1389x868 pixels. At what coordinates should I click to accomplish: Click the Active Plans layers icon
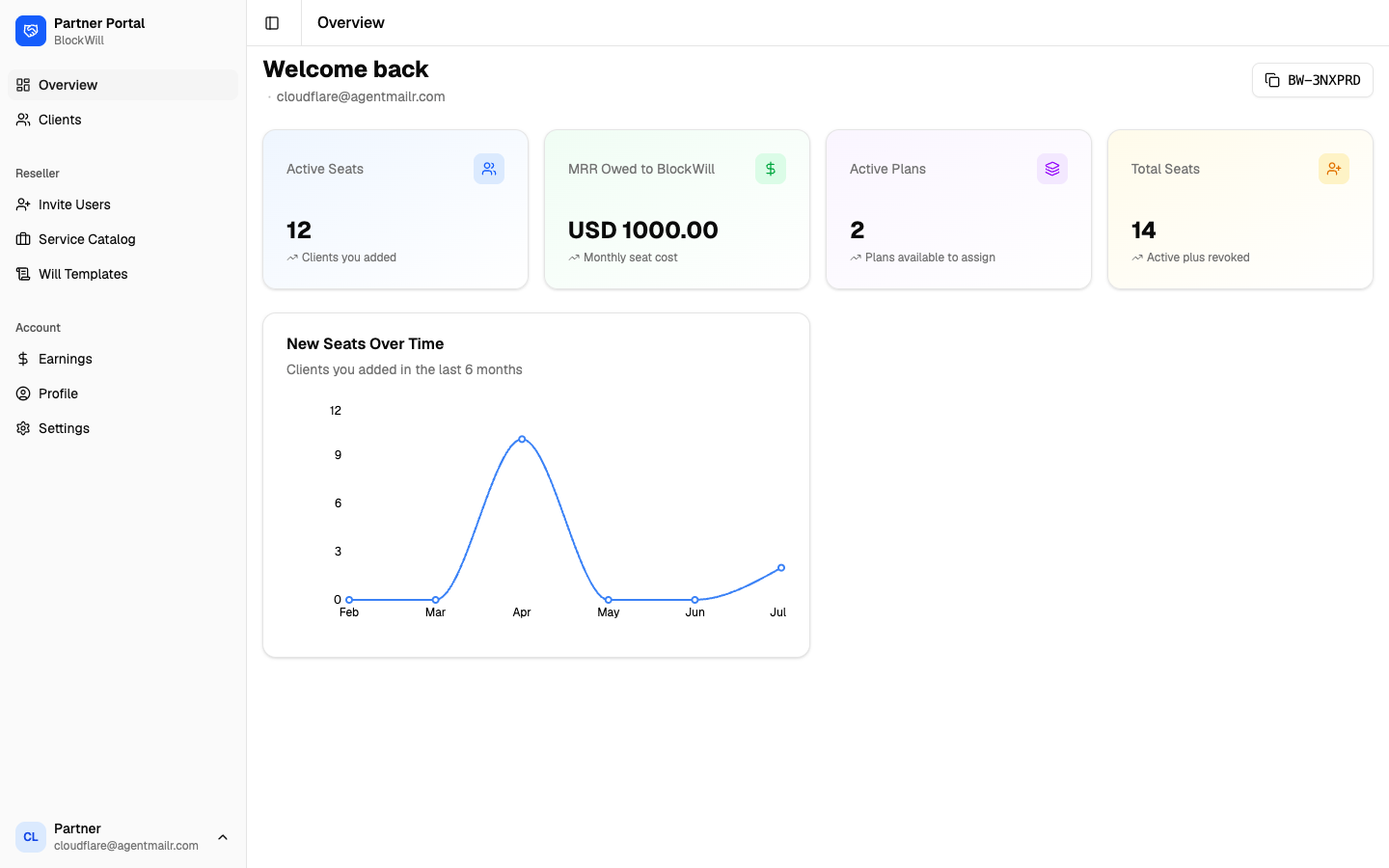(1052, 169)
